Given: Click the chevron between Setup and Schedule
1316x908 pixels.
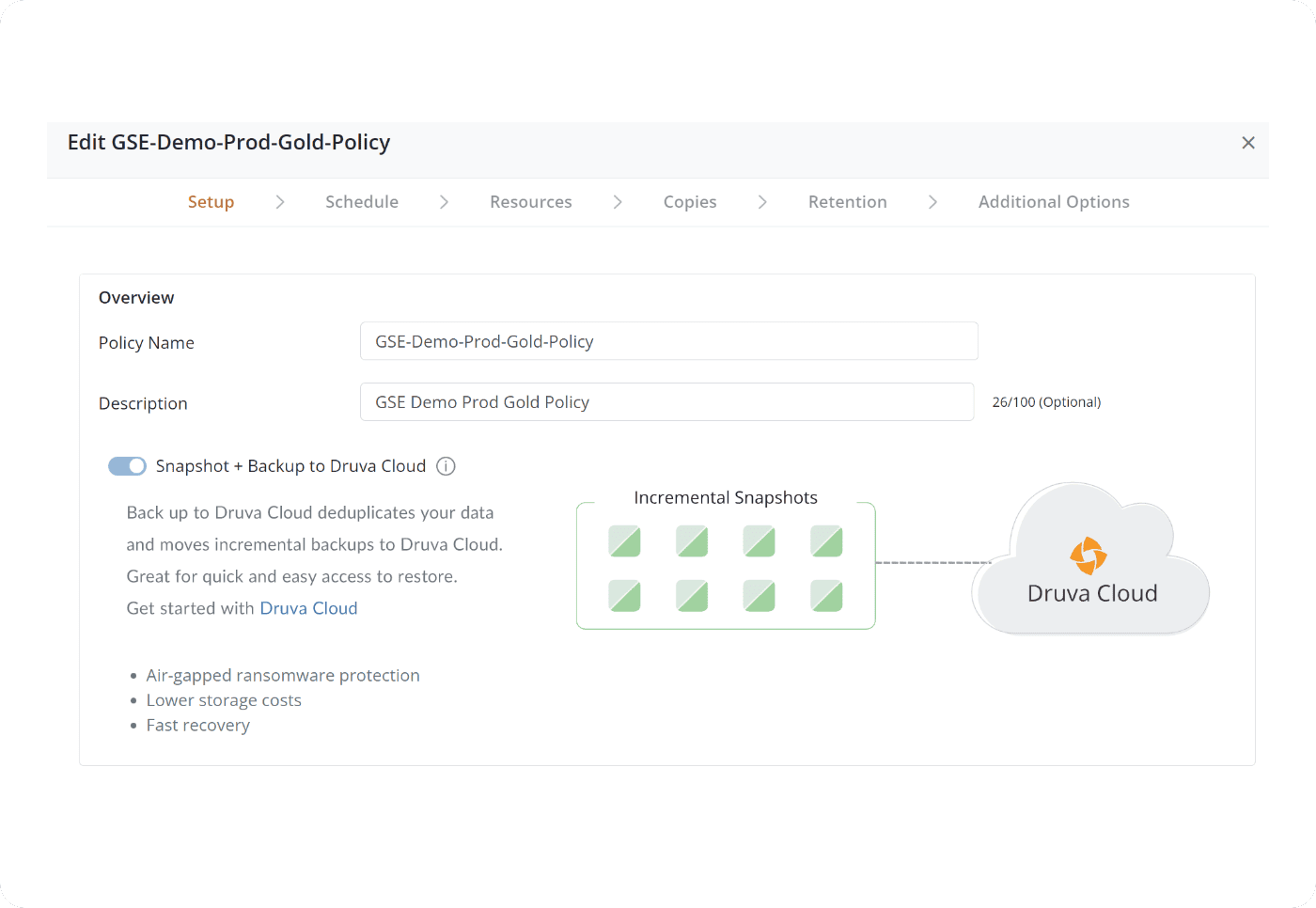Looking at the screenshot, I should (280, 202).
